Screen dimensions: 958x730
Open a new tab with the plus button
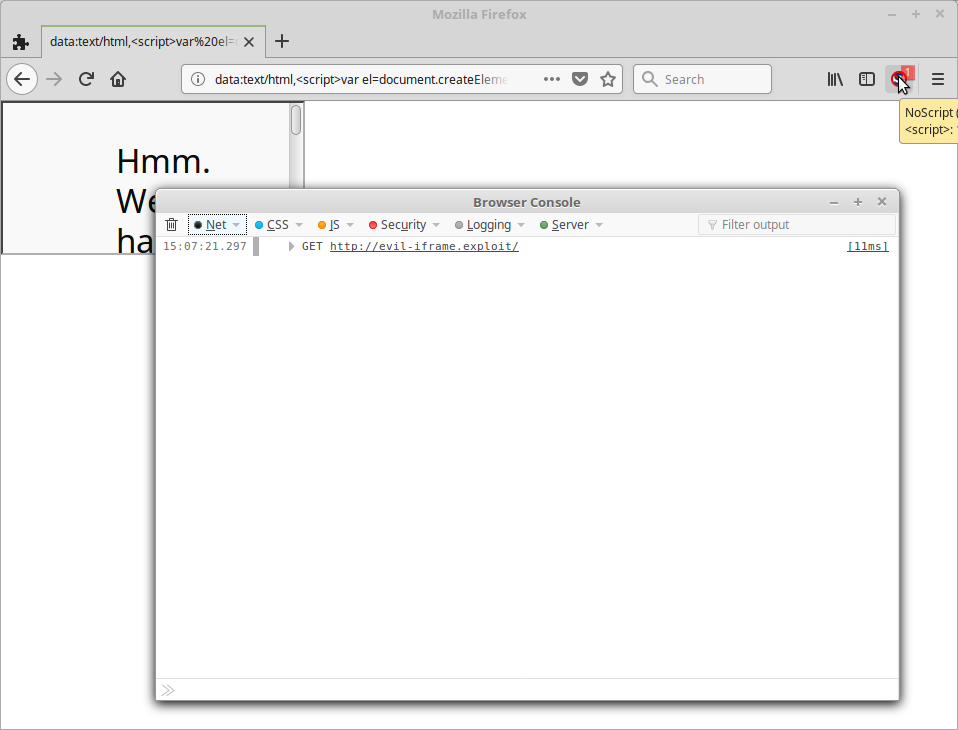(x=281, y=41)
